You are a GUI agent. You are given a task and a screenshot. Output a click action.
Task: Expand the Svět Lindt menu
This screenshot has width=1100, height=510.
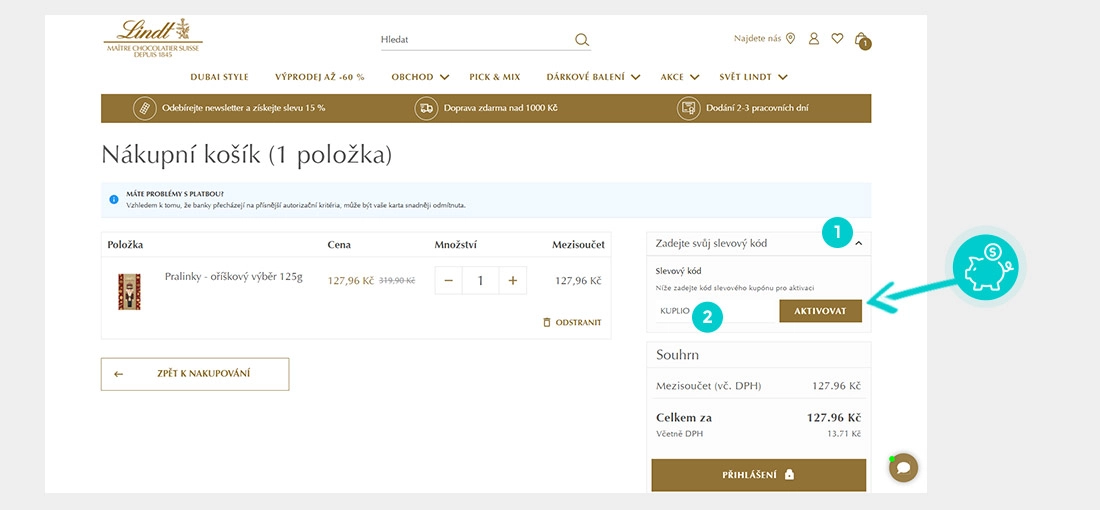tap(753, 77)
